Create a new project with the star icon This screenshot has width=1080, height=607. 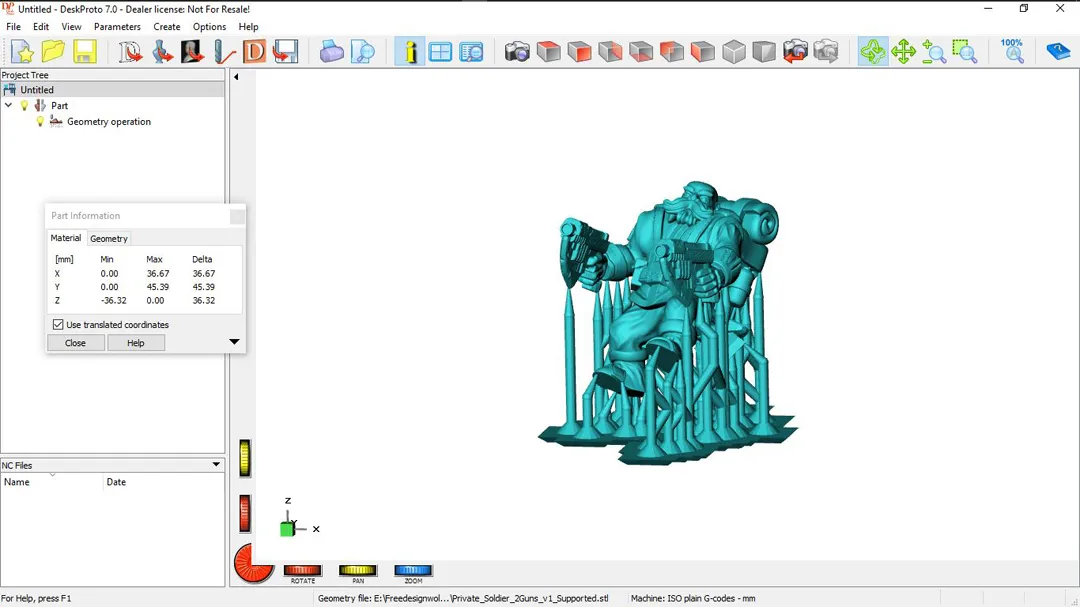pos(22,52)
